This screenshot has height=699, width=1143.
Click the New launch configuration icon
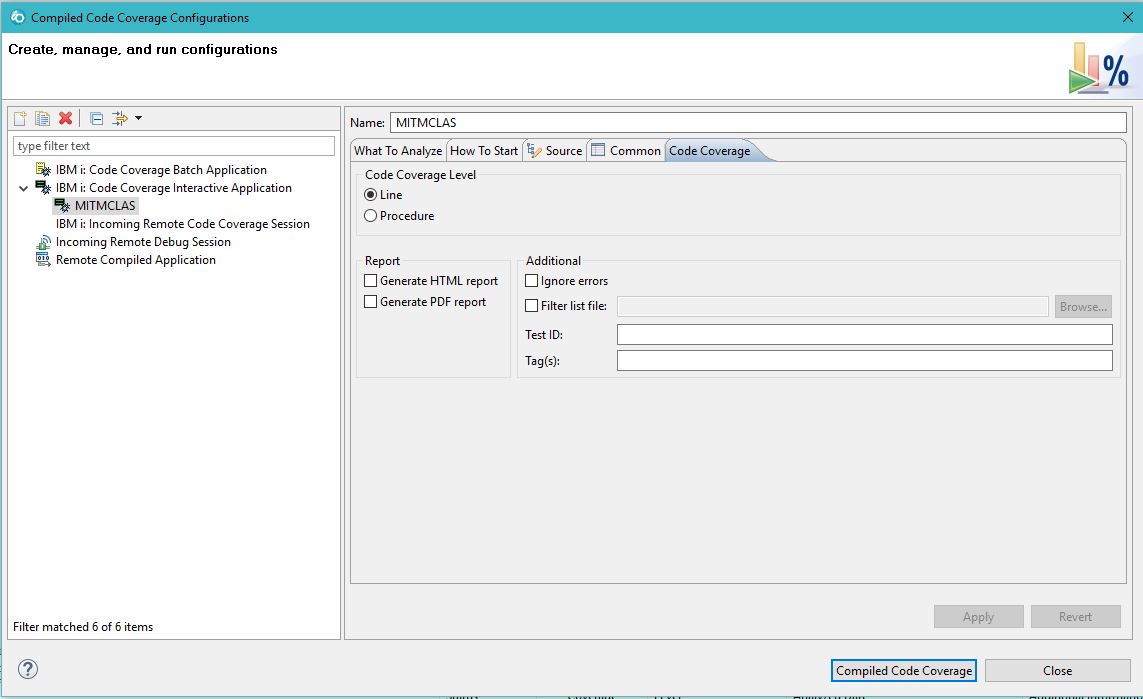20,118
